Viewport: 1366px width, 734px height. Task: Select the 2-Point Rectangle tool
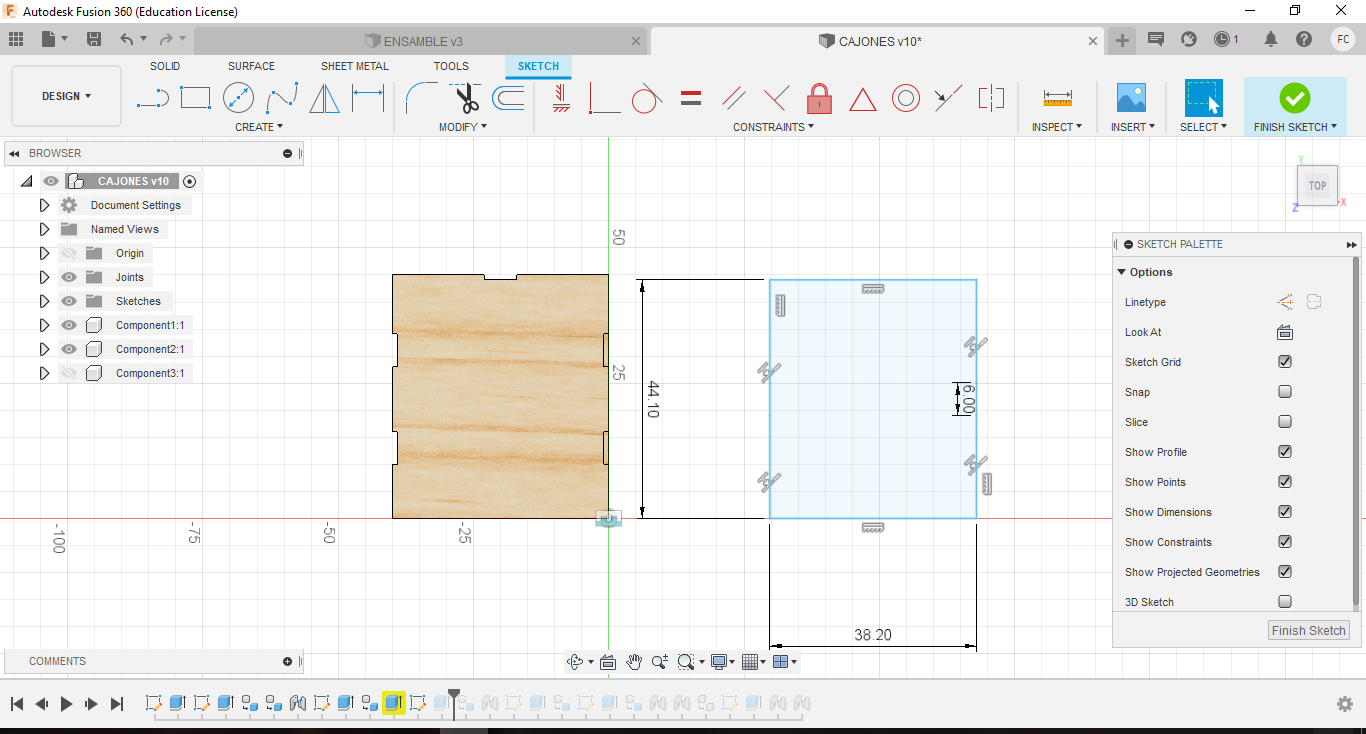[x=195, y=98]
